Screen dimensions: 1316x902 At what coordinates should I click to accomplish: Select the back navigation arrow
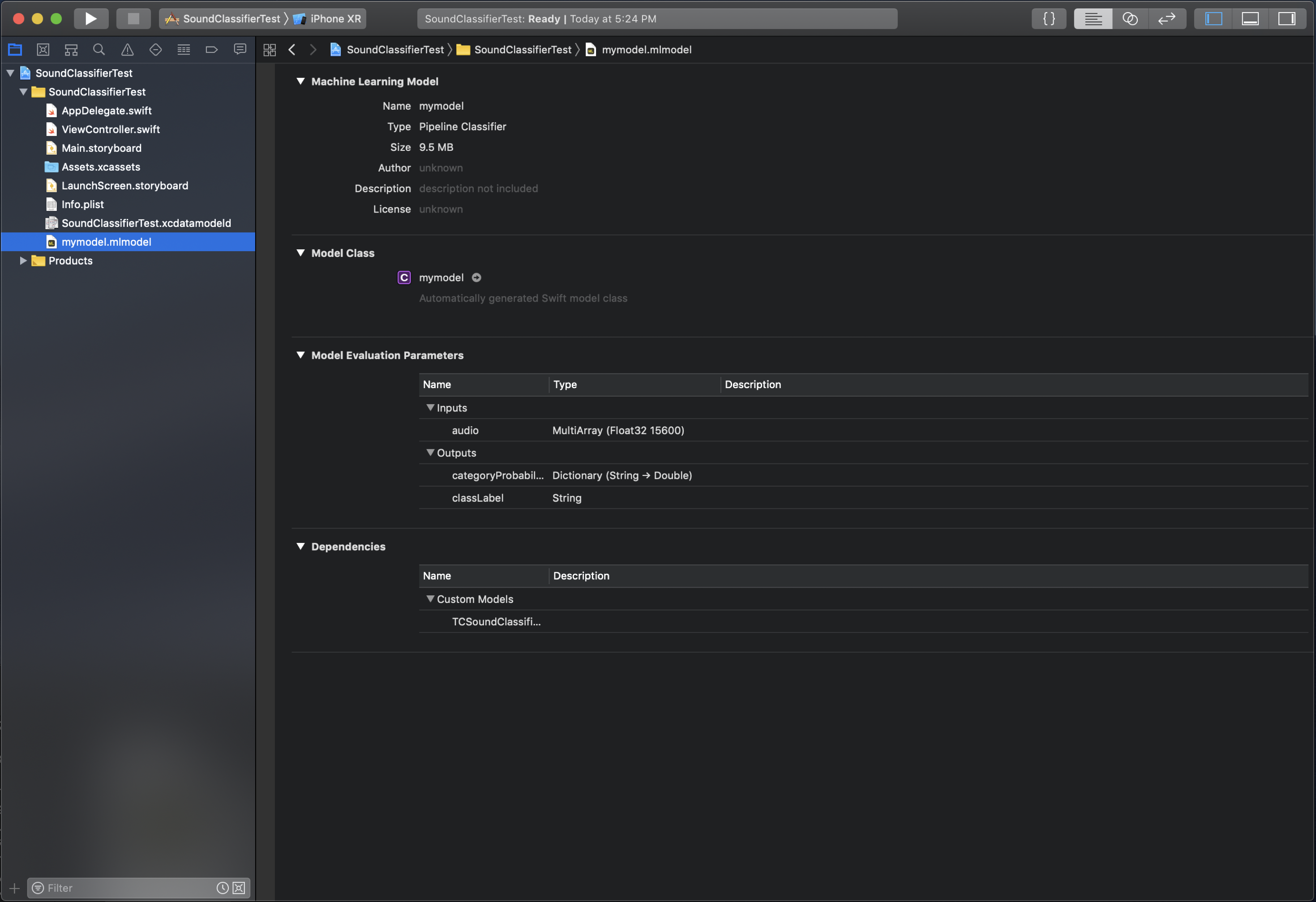click(x=292, y=49)
